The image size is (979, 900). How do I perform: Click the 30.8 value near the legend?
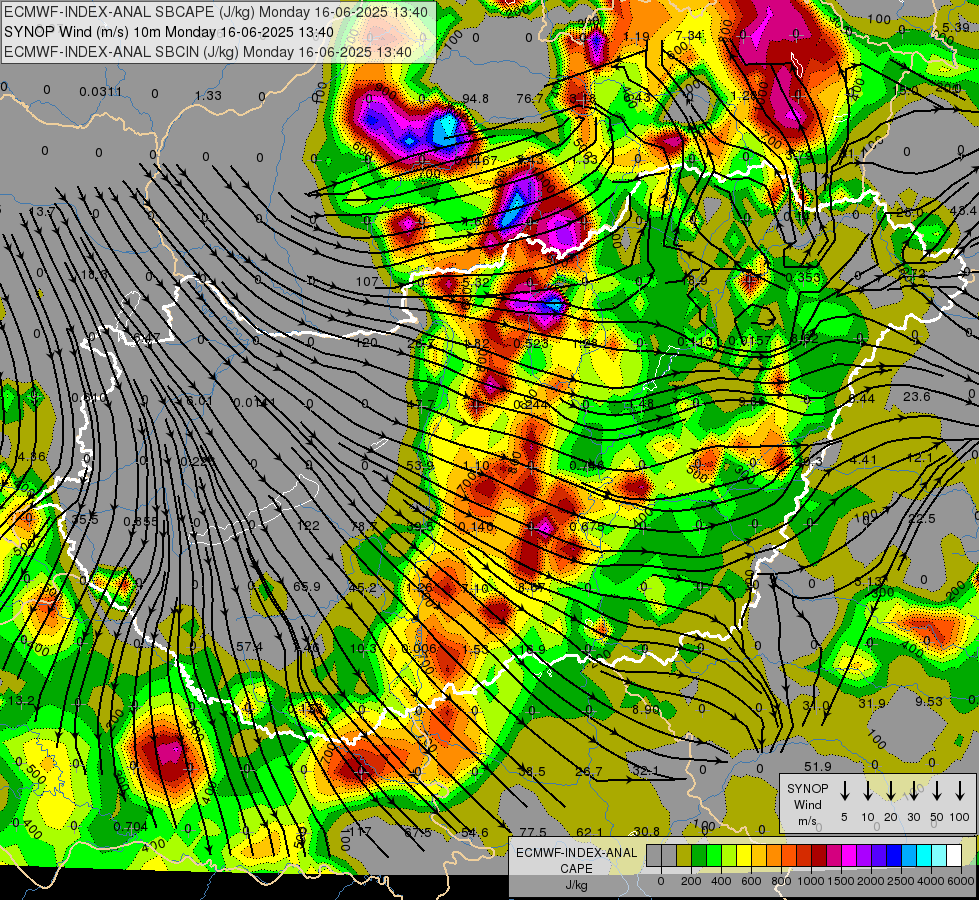point(646,831)
